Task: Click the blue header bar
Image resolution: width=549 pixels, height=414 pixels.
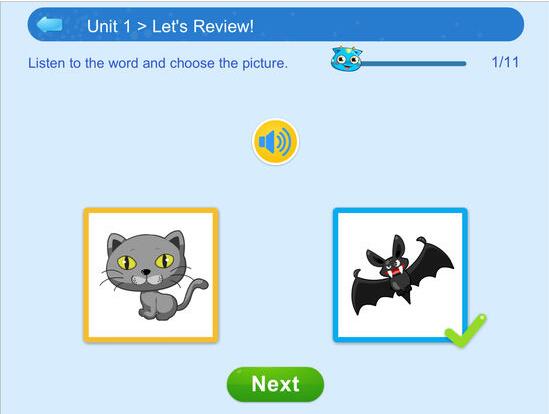Action: click(x=276, y=25)
